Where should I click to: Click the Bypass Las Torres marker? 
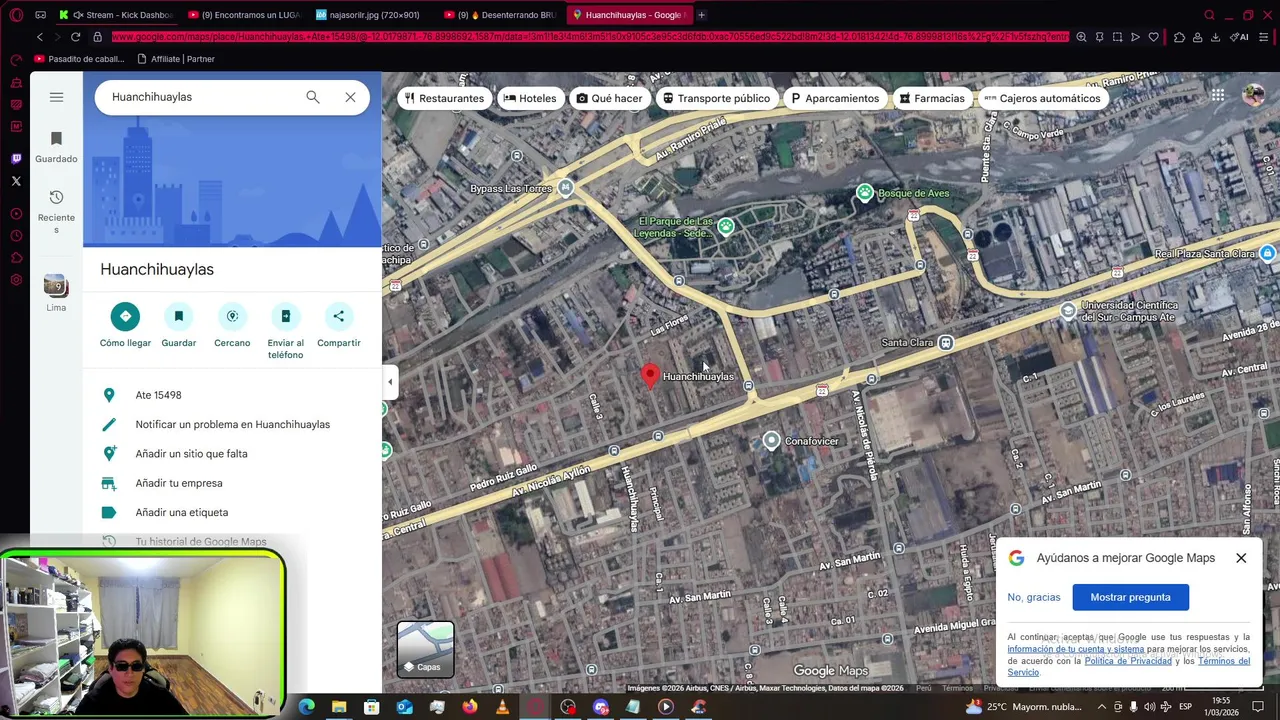click(x=566, y=188)
